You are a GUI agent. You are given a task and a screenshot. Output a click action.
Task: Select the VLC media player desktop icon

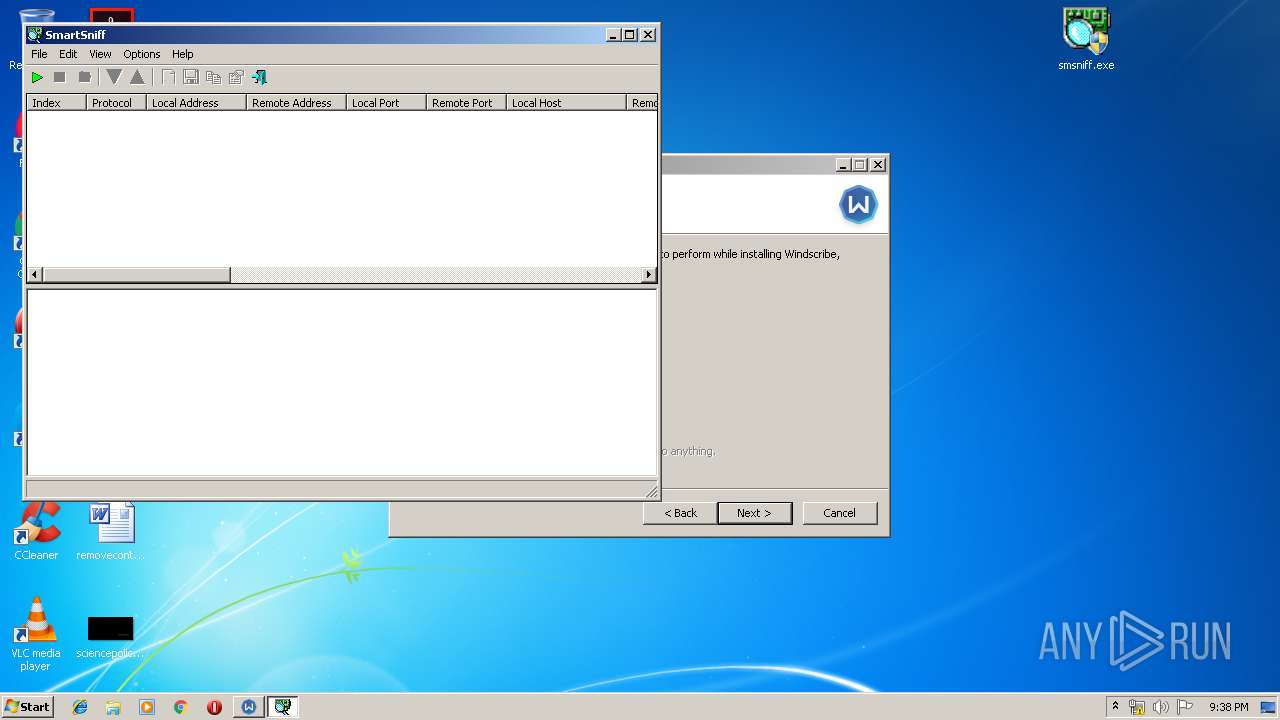click(x=36, y=634)
